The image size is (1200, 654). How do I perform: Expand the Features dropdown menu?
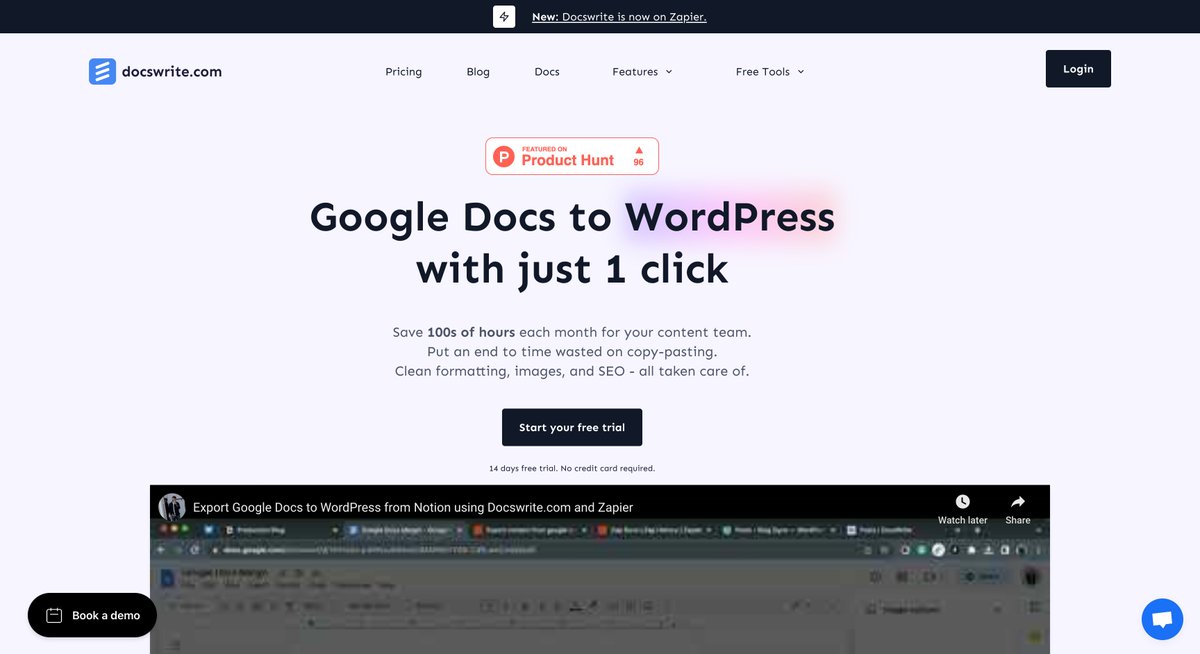coord(642,72)
